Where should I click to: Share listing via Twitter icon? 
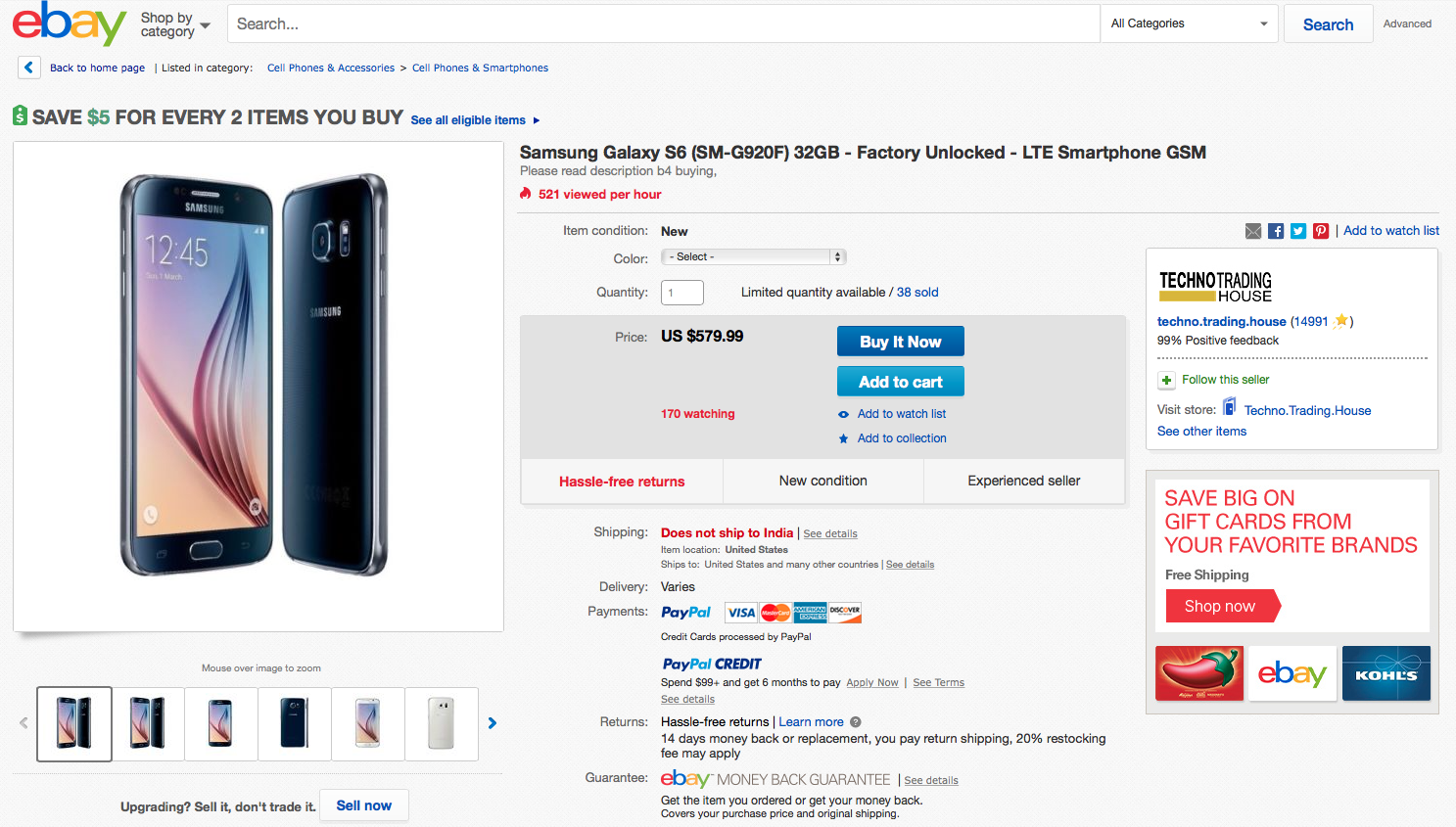click(x=1298, y=231)
